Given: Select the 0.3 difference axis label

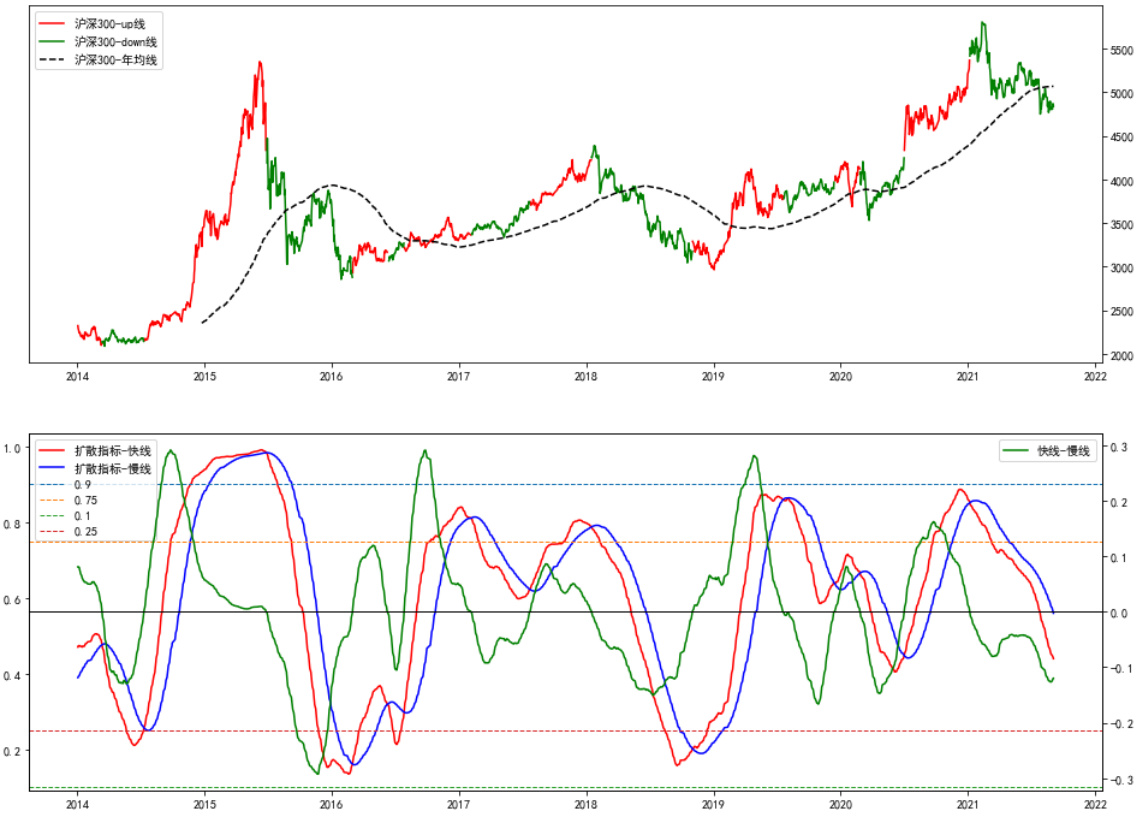Looking at the screenshot, I should [x=1120, y=447].
